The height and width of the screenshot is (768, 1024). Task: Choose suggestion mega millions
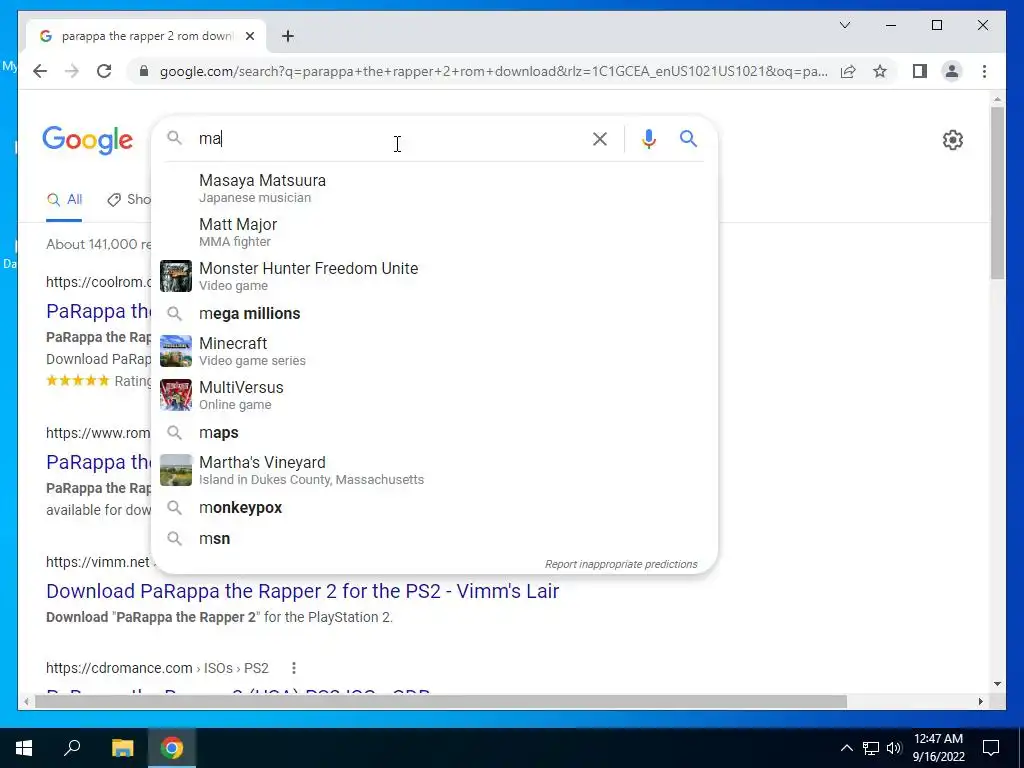click(x=434, y=313)
